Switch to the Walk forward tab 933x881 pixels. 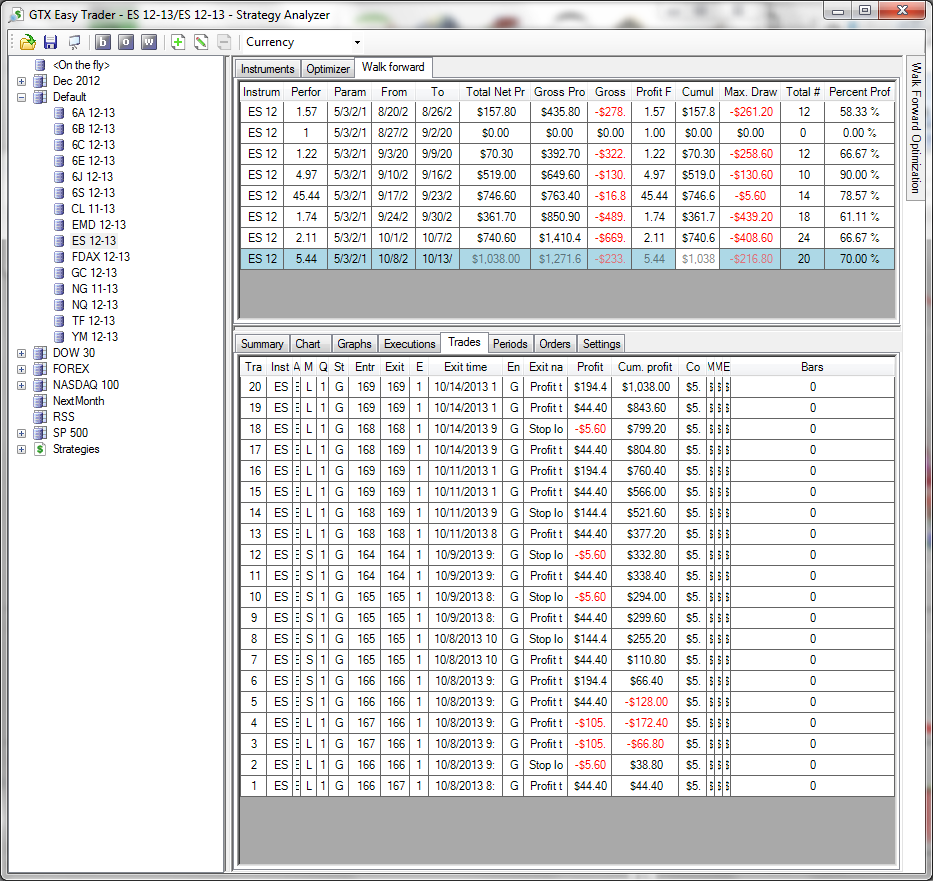click(x=393, y=67)
